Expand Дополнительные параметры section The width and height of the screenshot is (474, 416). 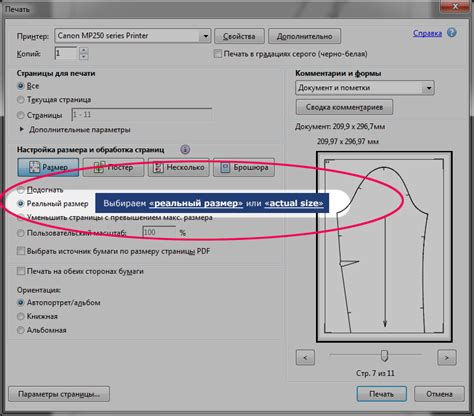point(22,129)
